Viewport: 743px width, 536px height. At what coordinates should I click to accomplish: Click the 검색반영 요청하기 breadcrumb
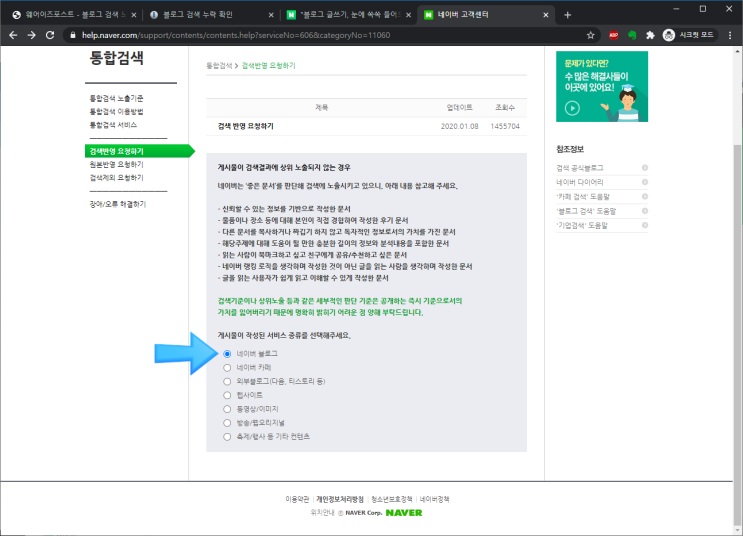(x=269, y=66)
